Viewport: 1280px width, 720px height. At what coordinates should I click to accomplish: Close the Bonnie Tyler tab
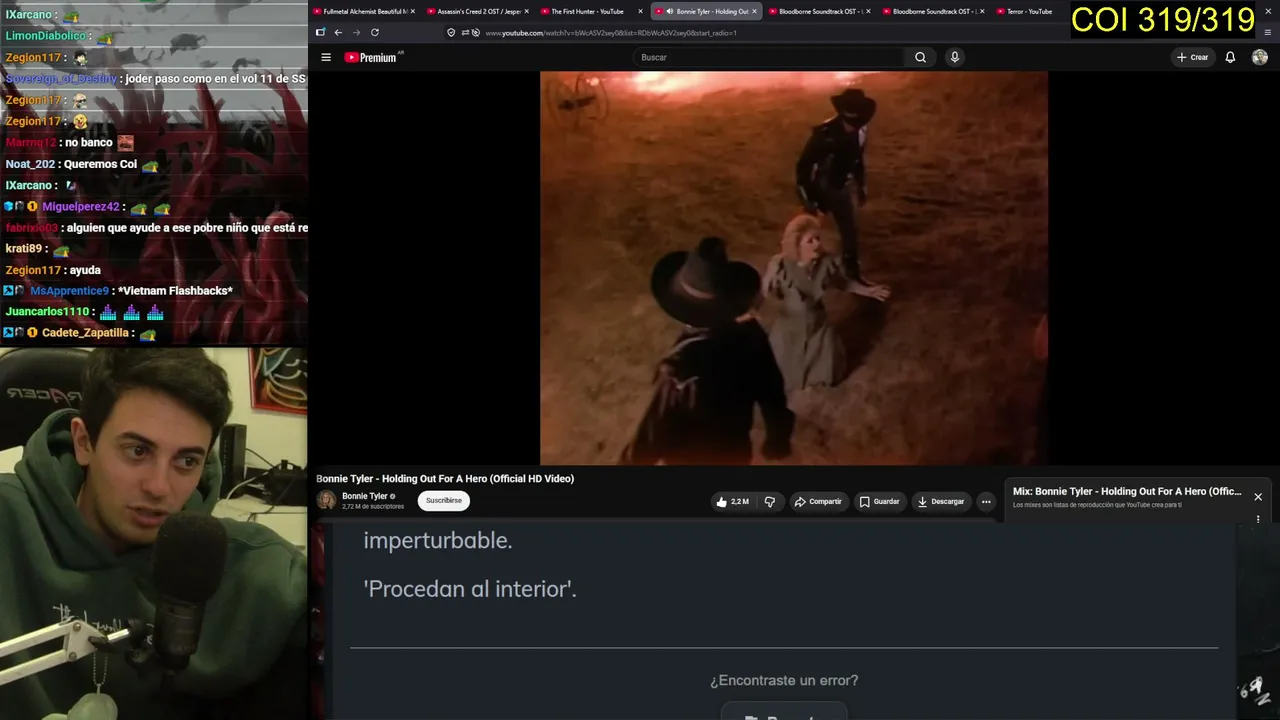(755, 11)
